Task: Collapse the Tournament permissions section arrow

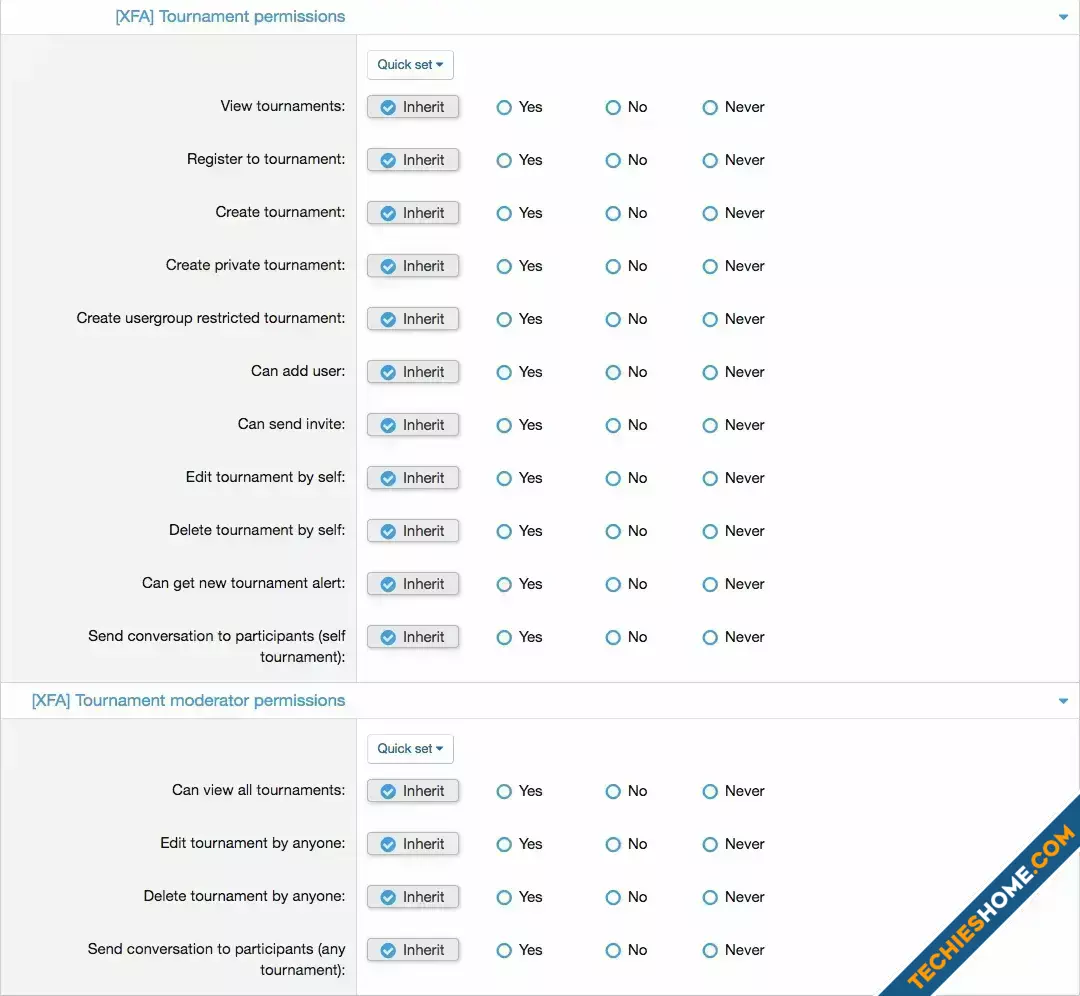Action: click(x=1063, y=17)
